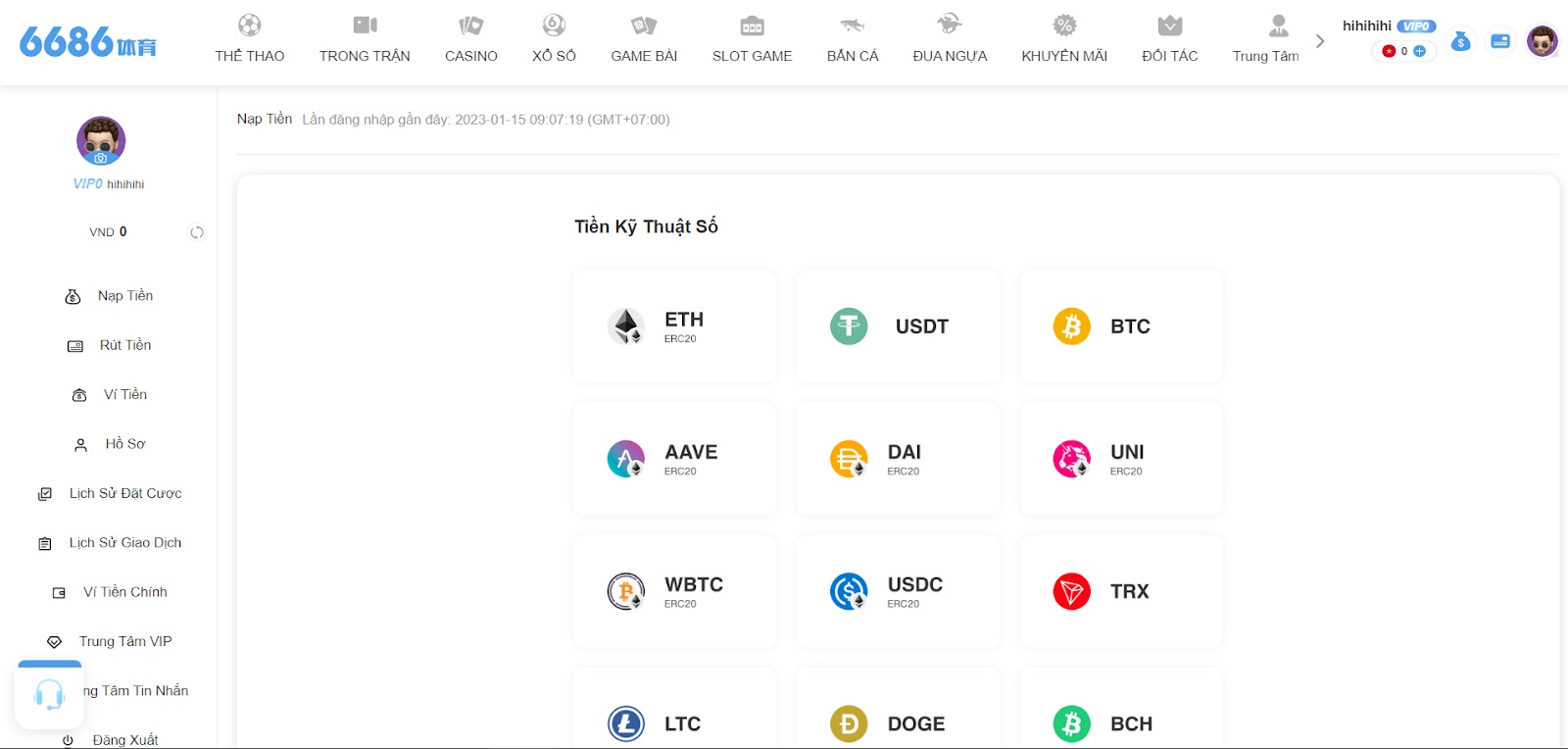
Task: Click the ĐỐI TÁC partner icon
Action: click(x=1170, y=25)
